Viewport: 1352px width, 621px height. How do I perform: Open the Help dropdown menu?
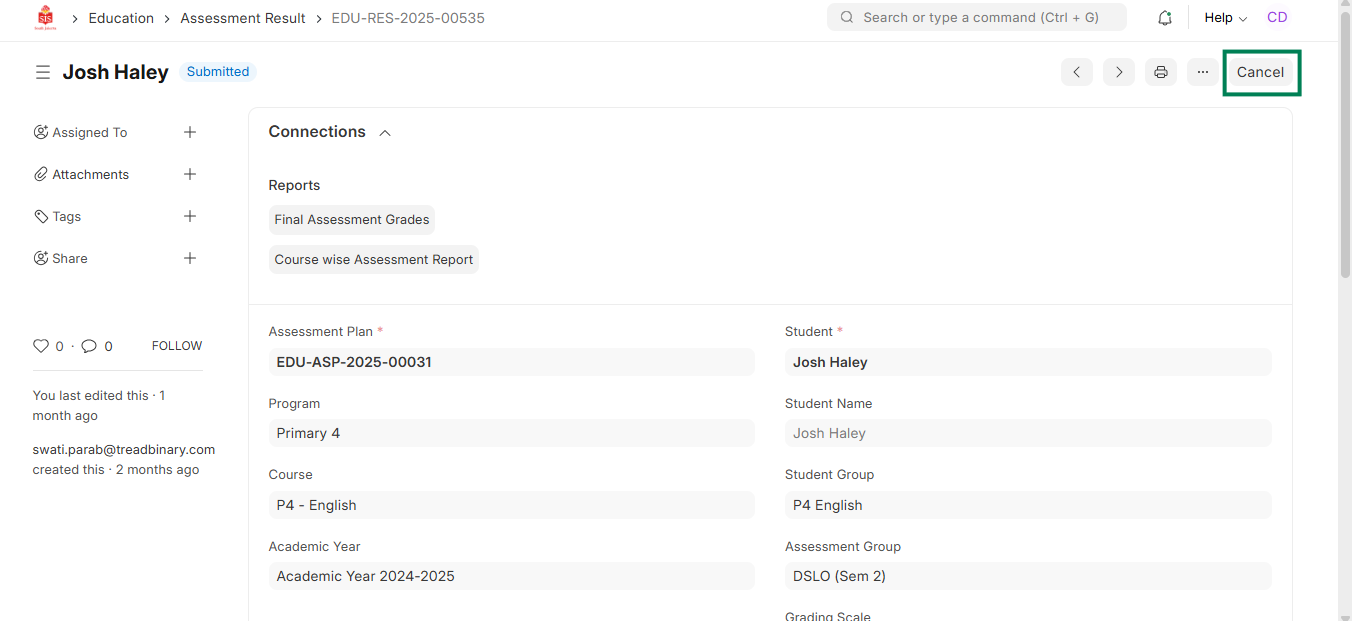pos(1225,18)
